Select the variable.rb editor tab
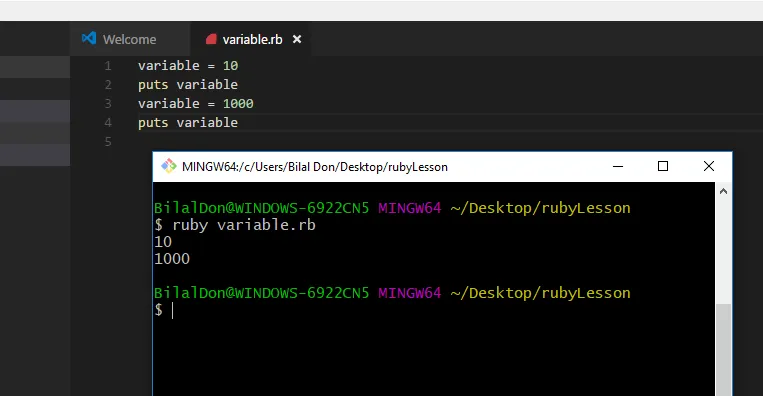The image size is (763, 396). (252, 39)
